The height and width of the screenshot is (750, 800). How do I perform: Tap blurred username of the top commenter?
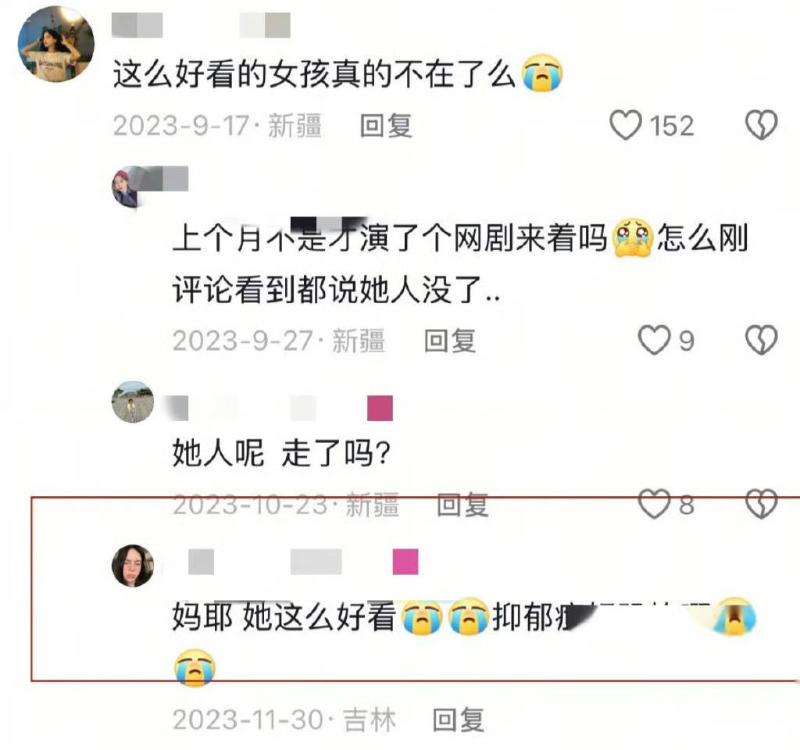click(x=201, y=26)
